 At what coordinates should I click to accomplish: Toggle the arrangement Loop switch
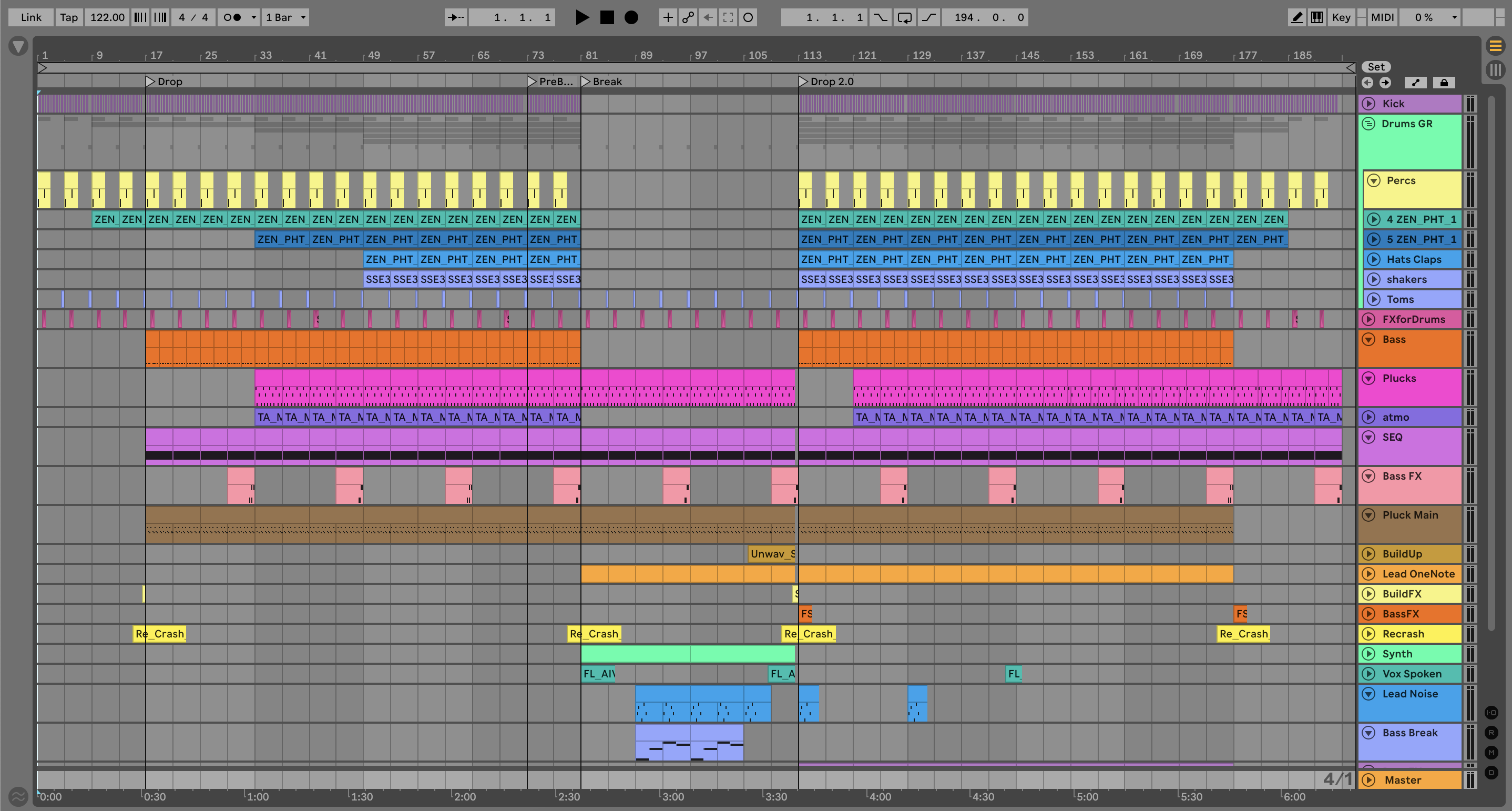click(x=904, y=17)
